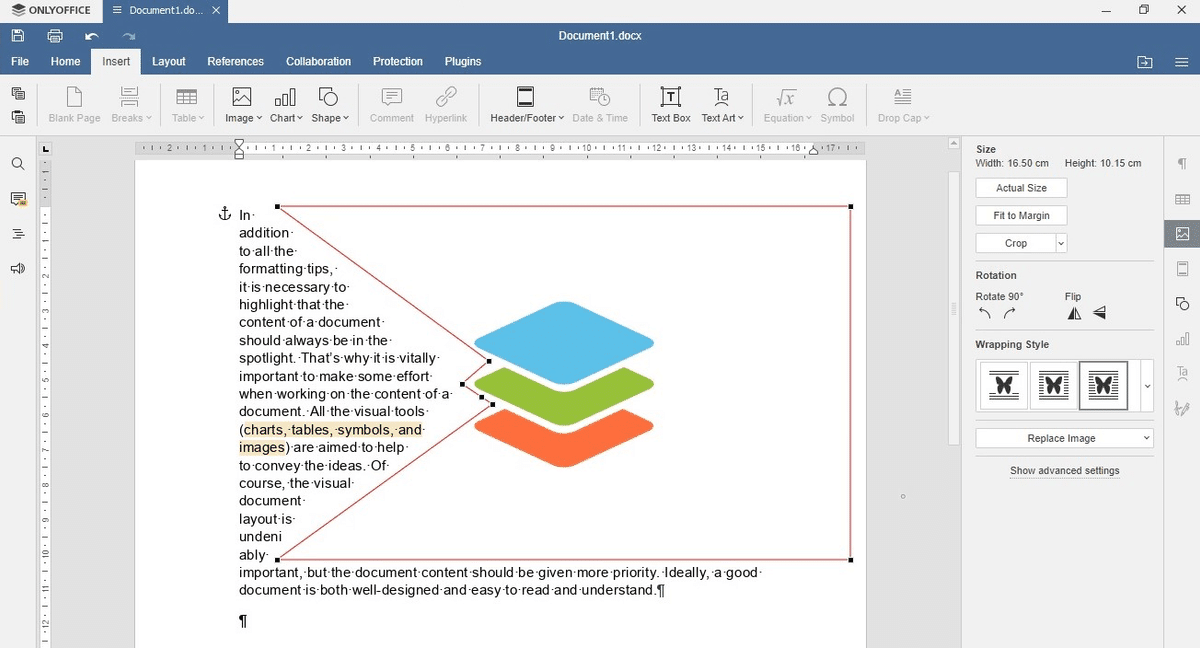Click Open file location icon
This screenshot has width=1200, height=648.
(1145, 62)
